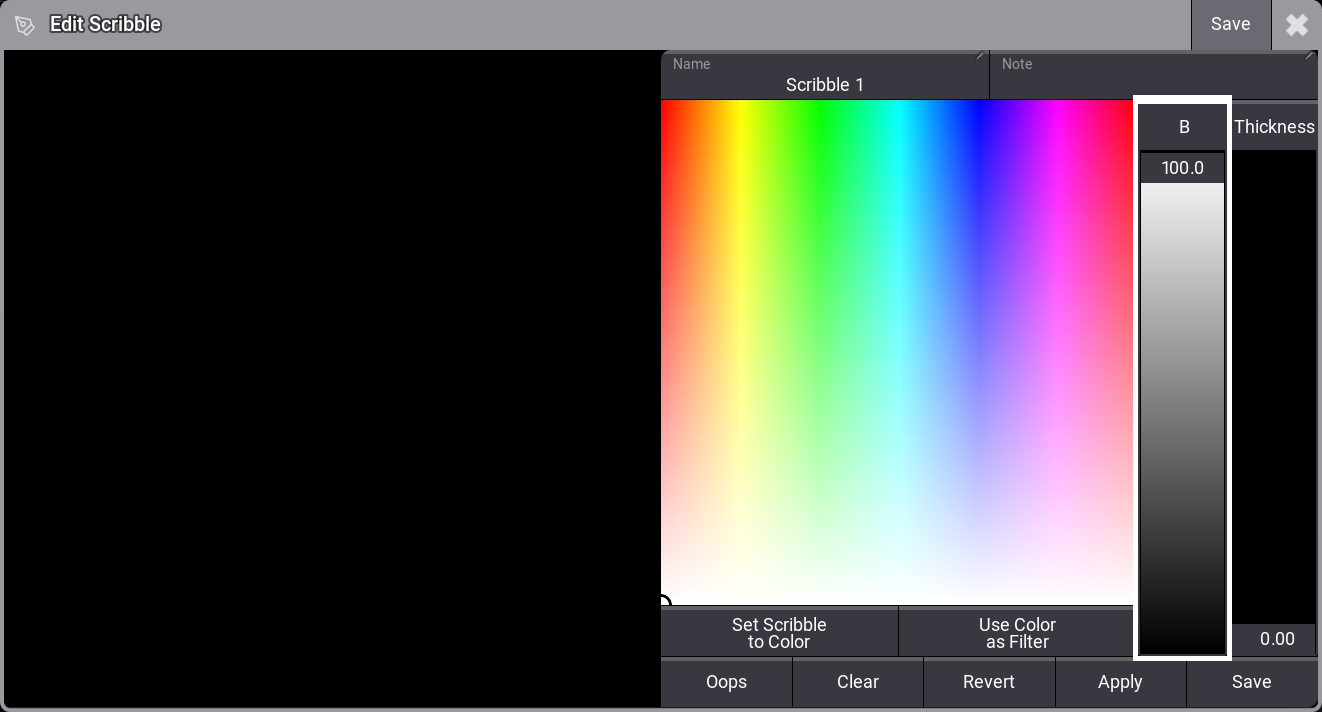Edit the Name field showing Scribble 1
This screenshot has width=1322, height=712.
[x=824, y=76]
